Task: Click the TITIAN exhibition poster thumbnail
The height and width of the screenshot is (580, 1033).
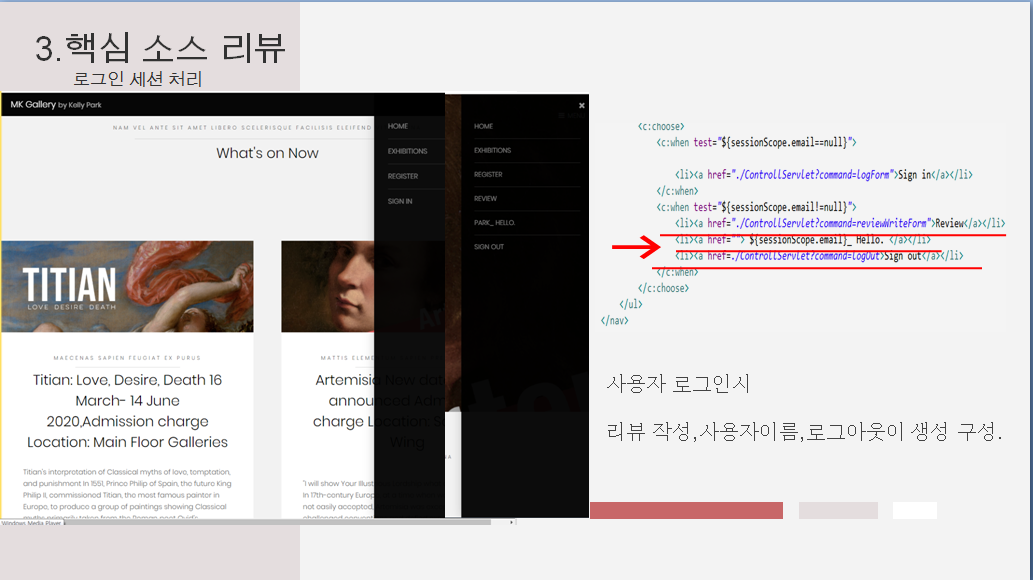Action: click(x=127, y=286)
